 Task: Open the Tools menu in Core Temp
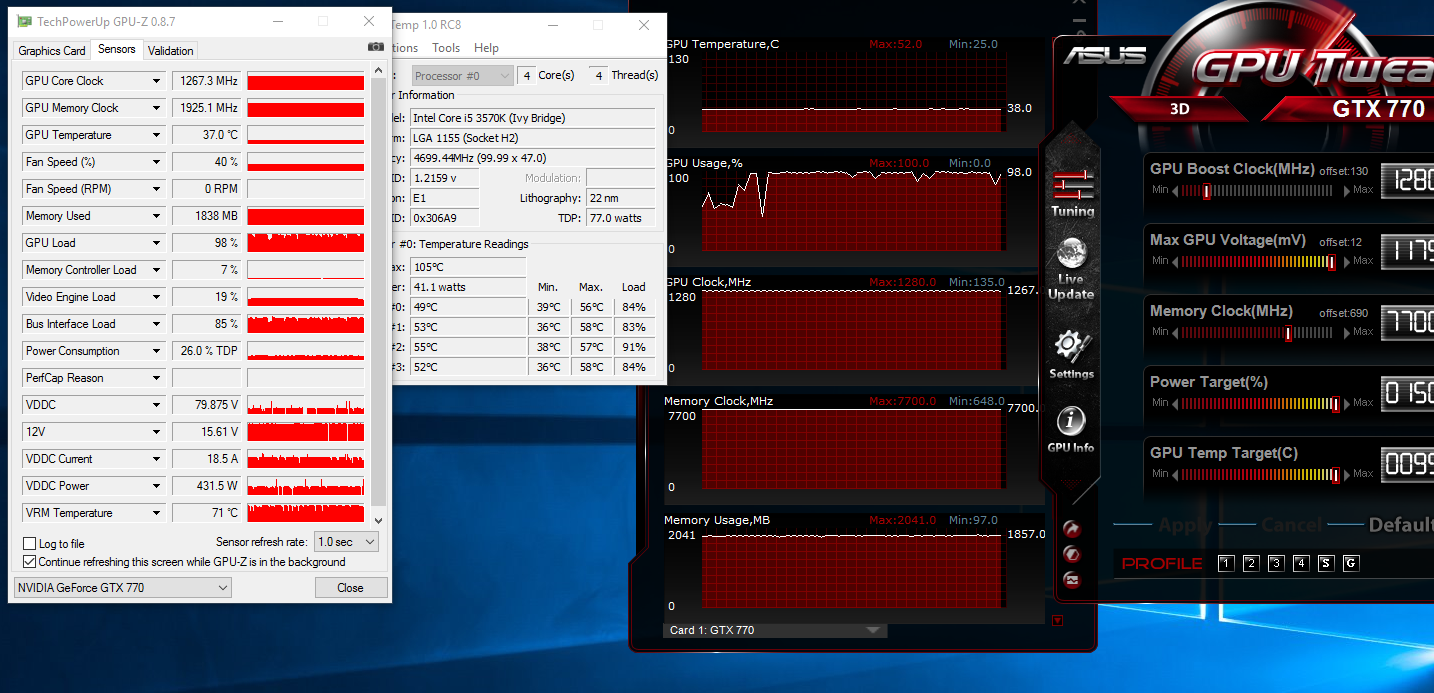click(x=446, y=48)
